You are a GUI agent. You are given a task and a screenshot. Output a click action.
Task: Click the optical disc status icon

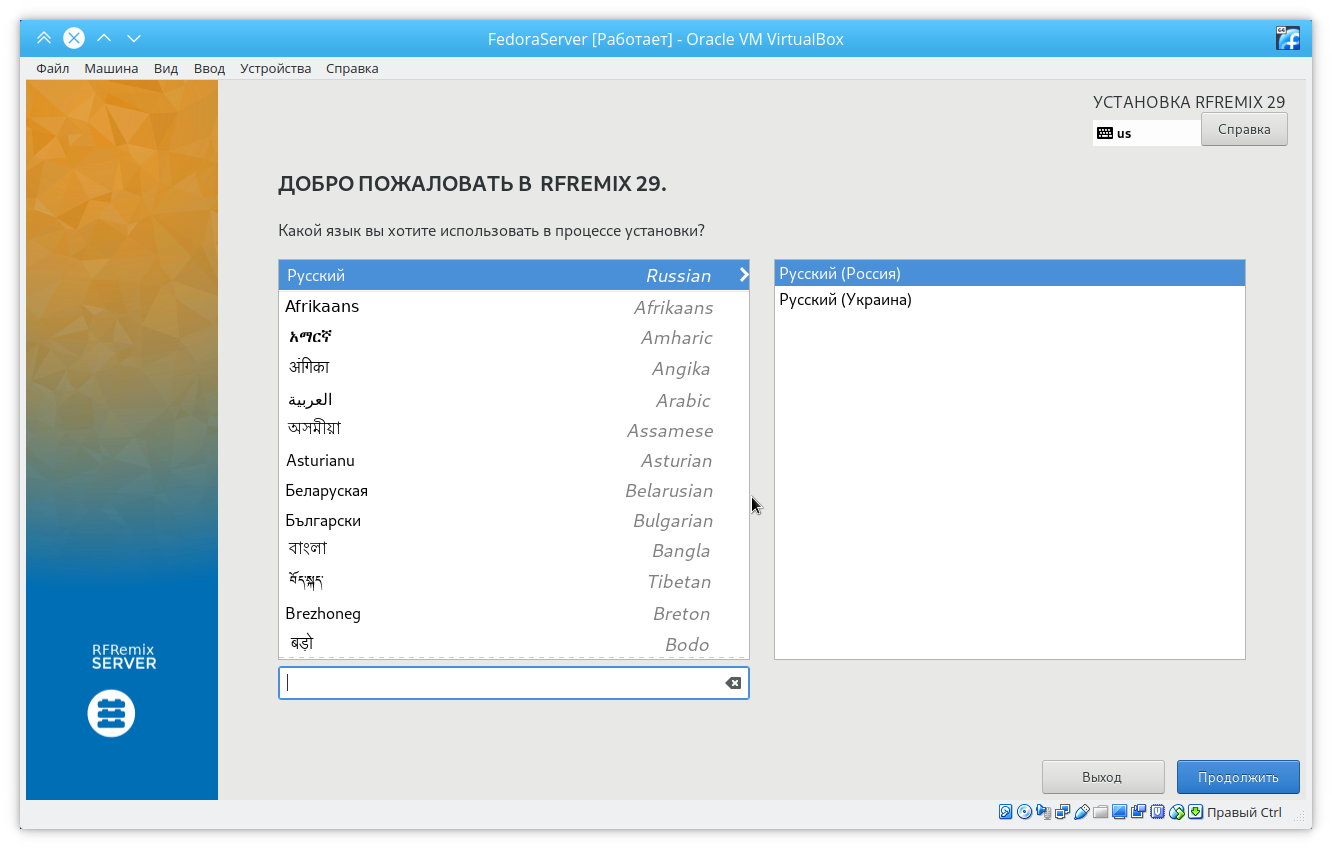coord(1024,812)
